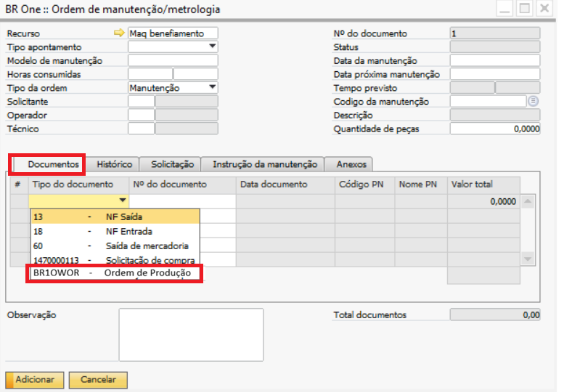
Task: Open the Codigo da manutenção selection list icon
Action: click(533, 101)
